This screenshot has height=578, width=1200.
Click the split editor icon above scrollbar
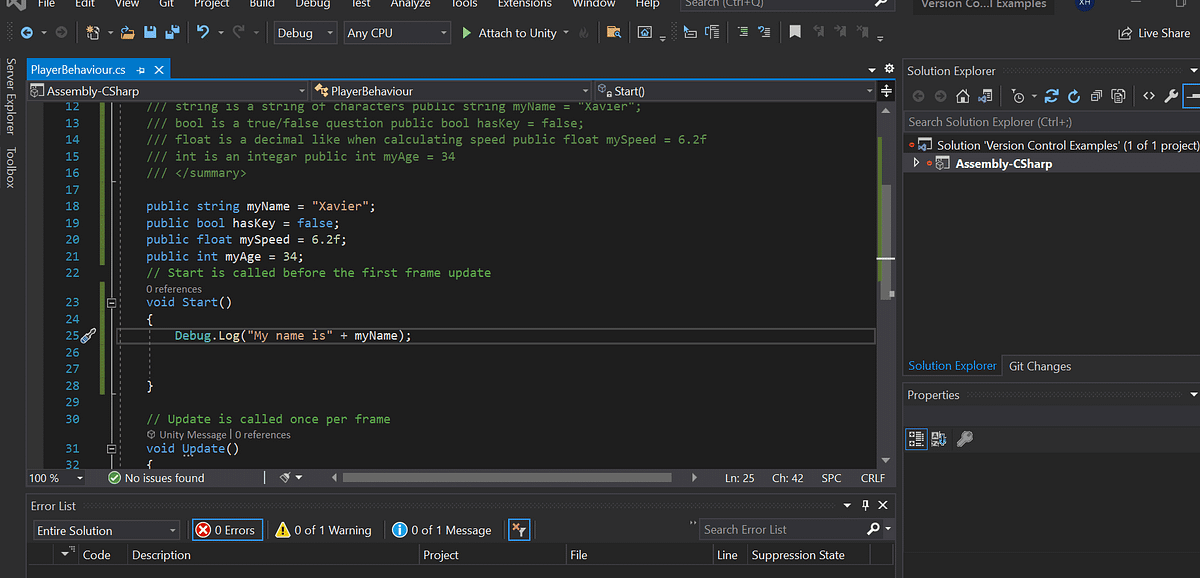(x=886, y=91)
